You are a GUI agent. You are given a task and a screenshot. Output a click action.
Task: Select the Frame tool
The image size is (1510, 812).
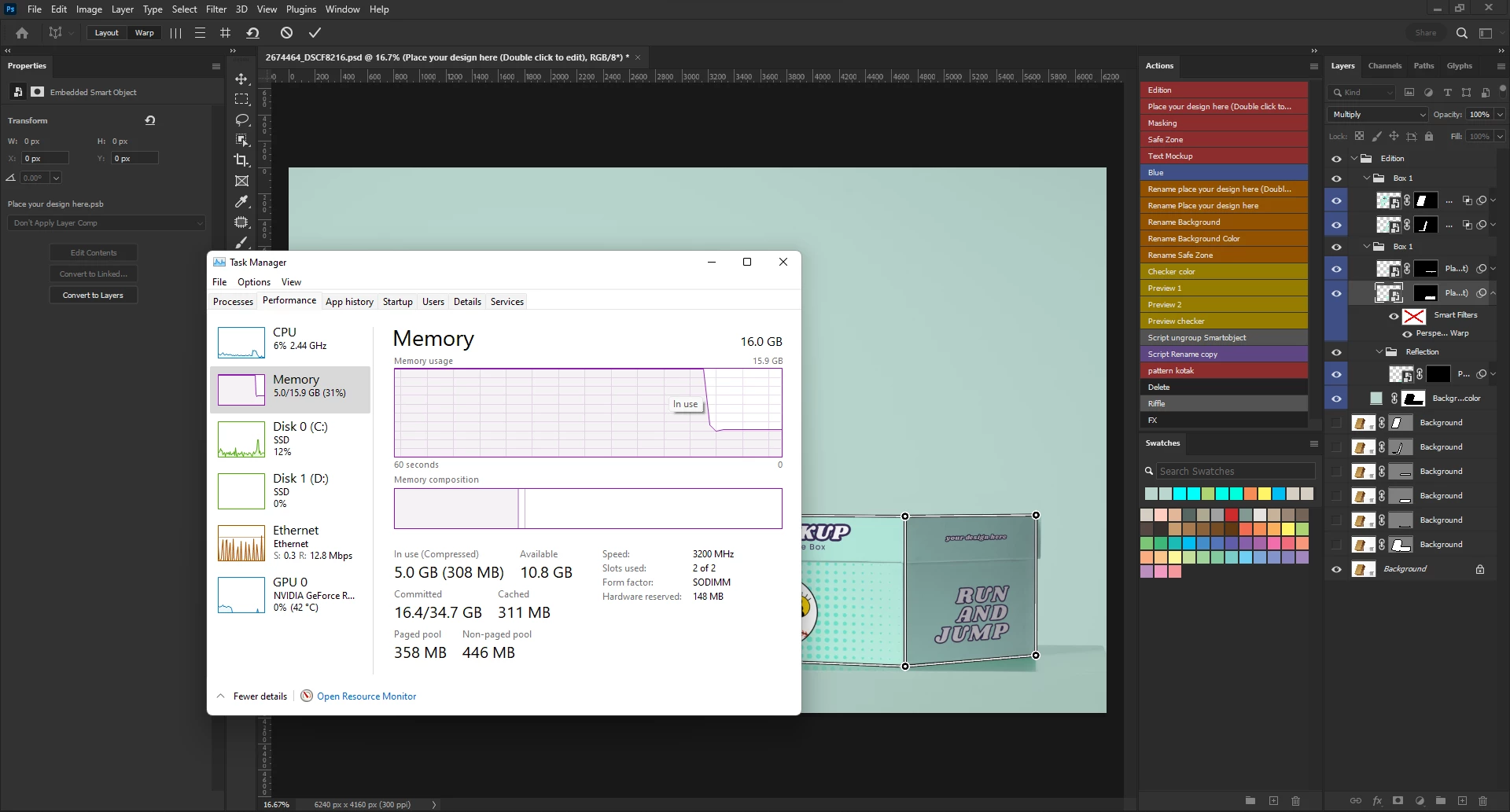(241, 181)
